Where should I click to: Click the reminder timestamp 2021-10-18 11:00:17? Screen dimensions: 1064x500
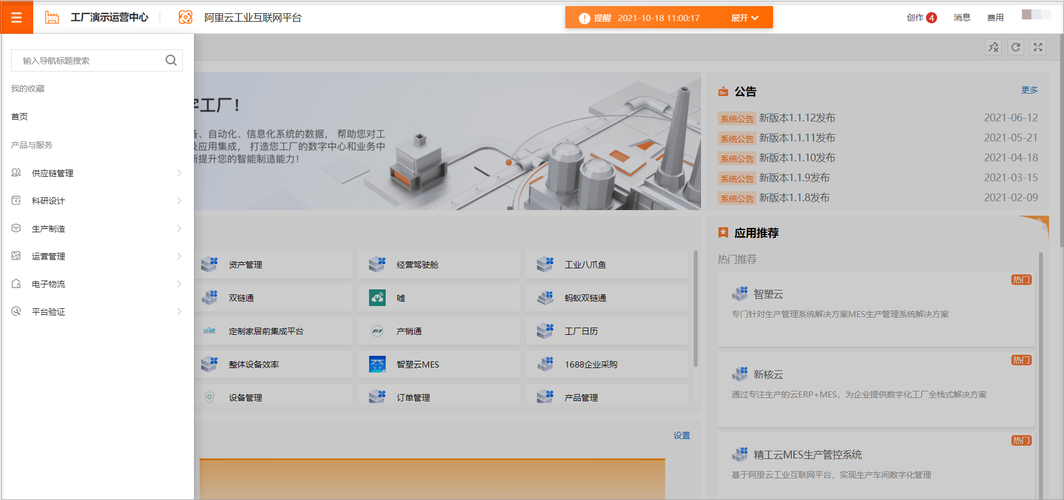coord(658,18)
